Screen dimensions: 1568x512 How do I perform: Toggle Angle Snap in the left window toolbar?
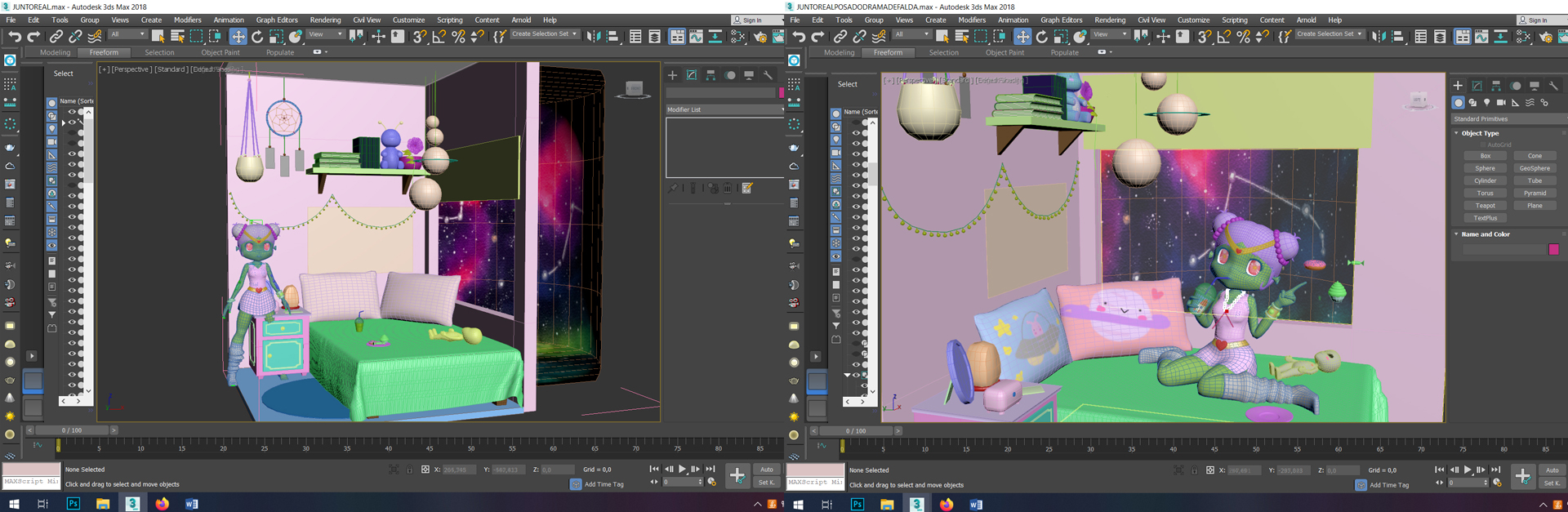point(439,36)
